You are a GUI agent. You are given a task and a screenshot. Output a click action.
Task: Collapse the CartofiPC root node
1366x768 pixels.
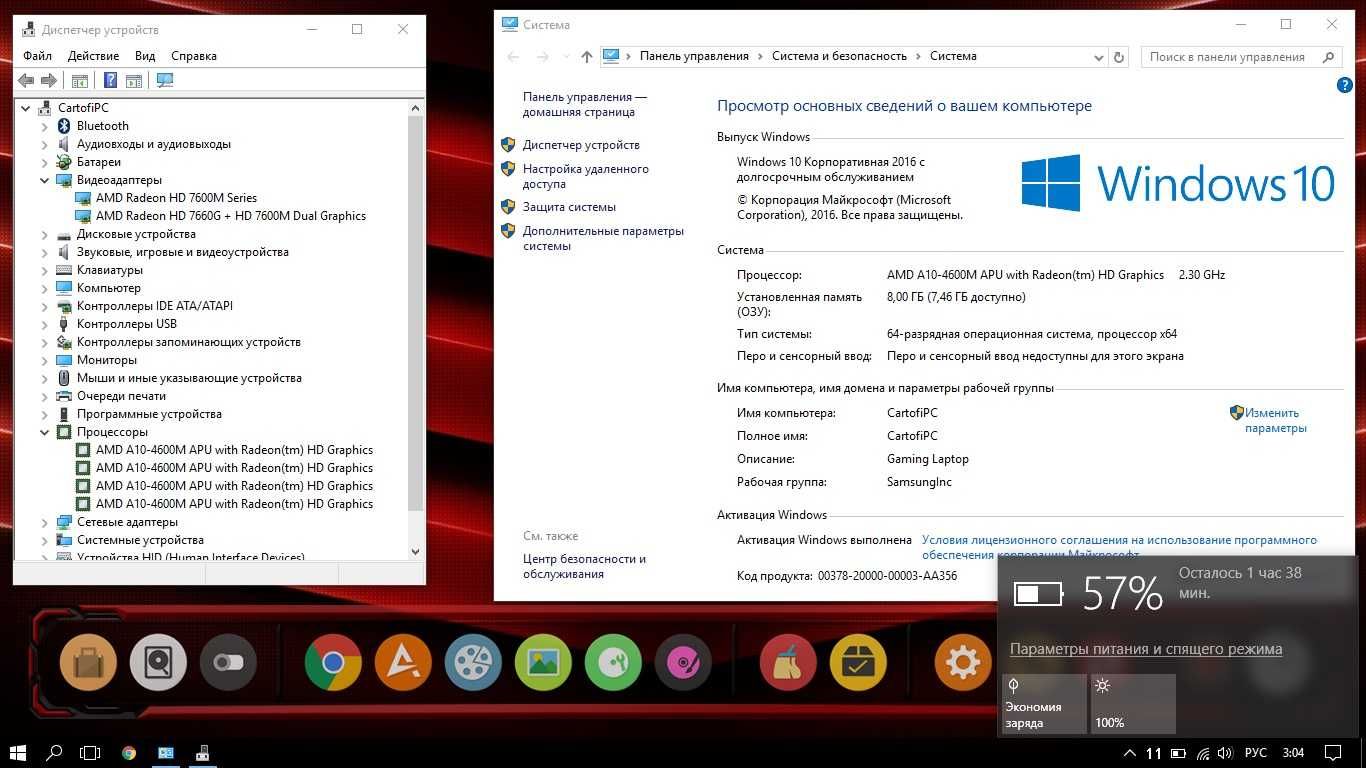click(x=26, y=108)
